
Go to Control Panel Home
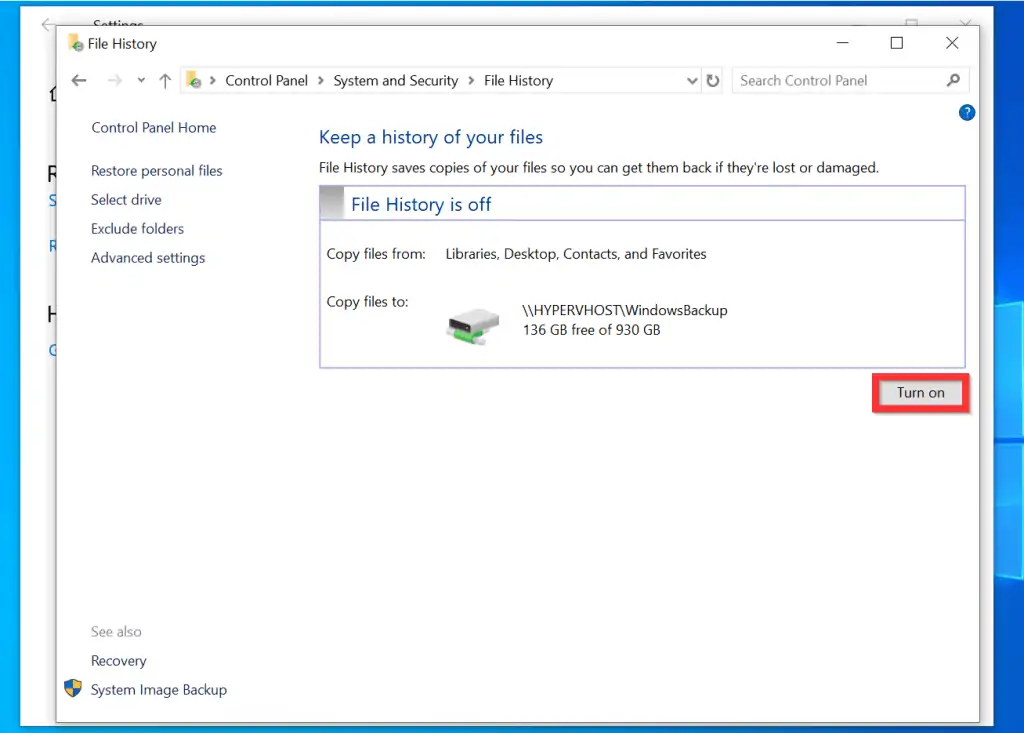coord(153,128)
